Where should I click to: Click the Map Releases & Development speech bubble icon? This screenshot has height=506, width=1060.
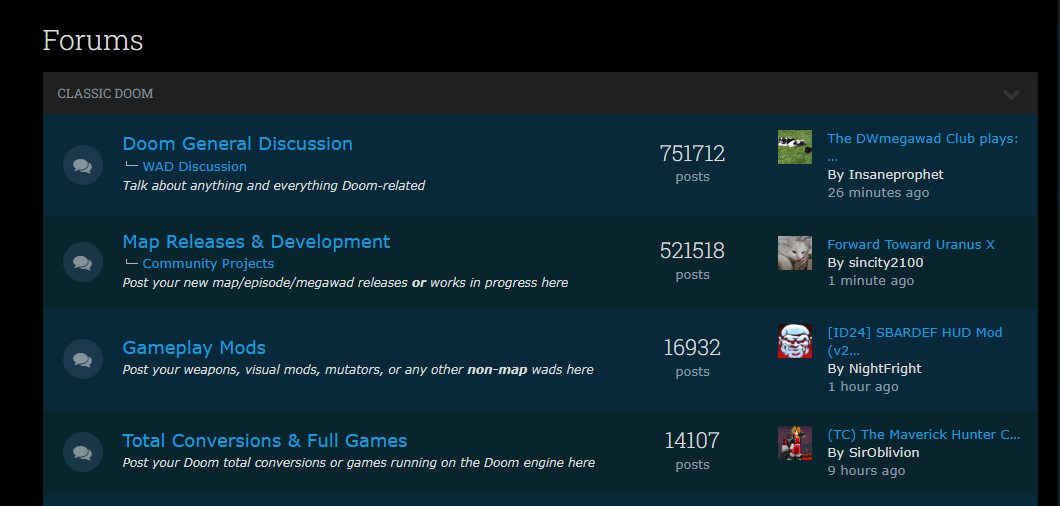(x=82, y=262)
